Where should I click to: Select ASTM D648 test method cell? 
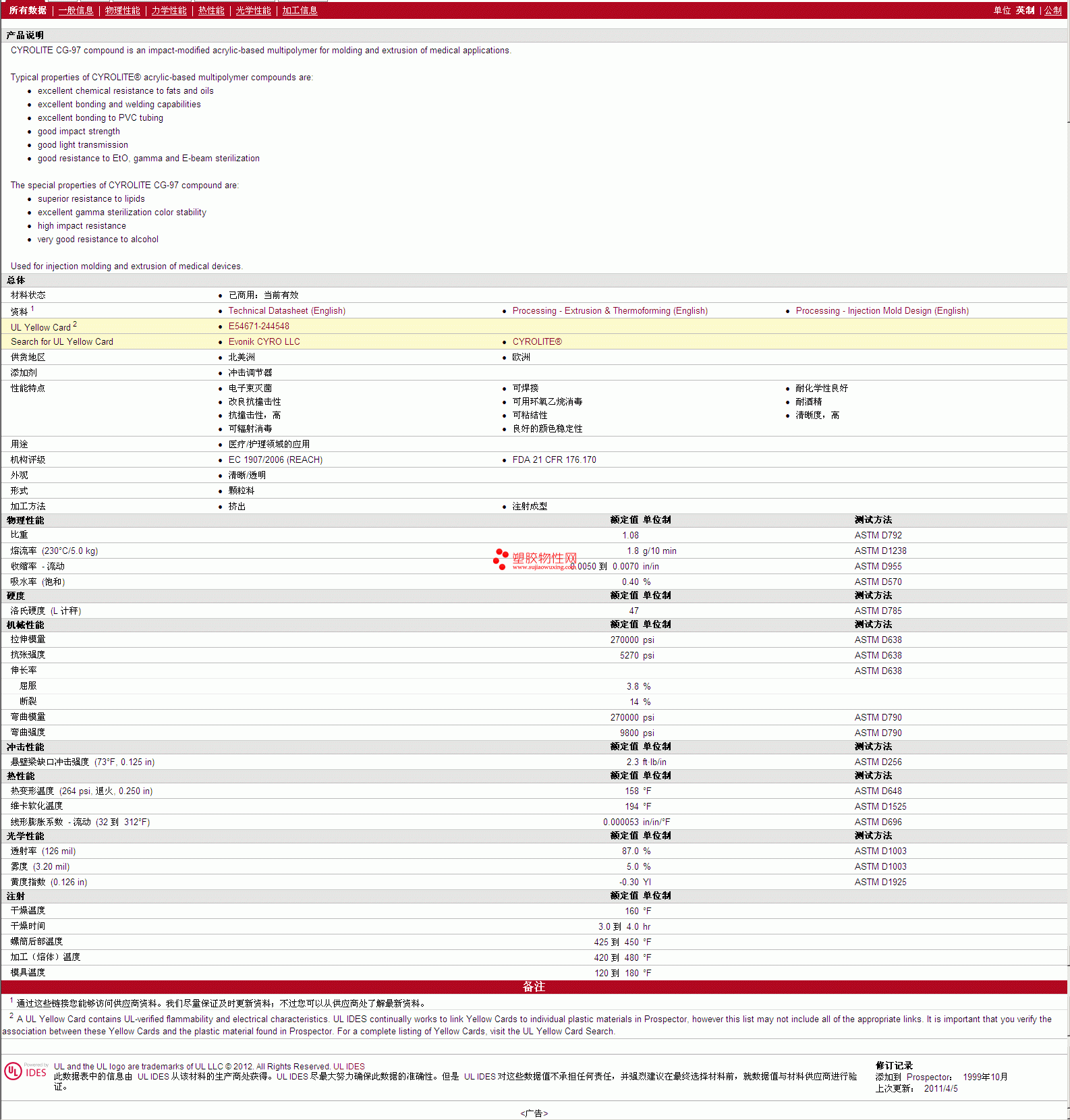(878, 791)
